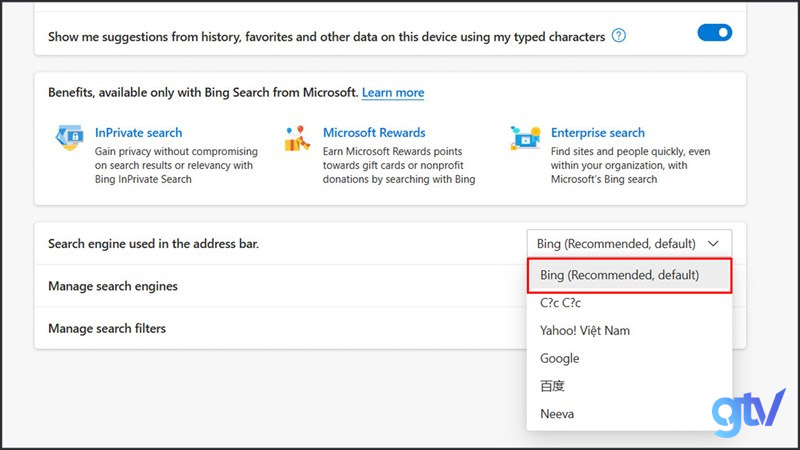This screenshot has height=450, width=800.
Task: Select Bing (Recommended, default) from the list
Action: coord(619,275)
